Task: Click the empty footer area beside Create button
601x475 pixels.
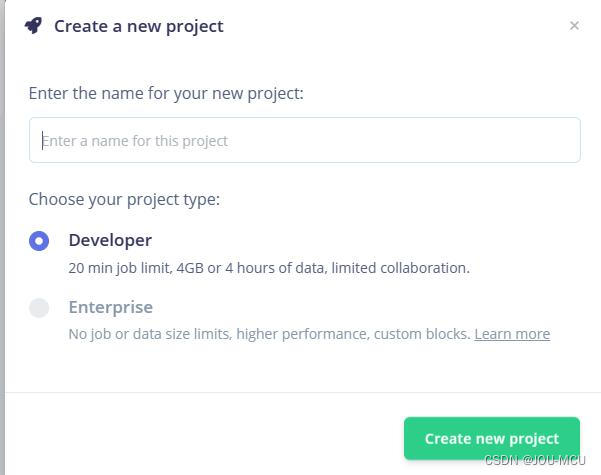Action: pos(200,438)
